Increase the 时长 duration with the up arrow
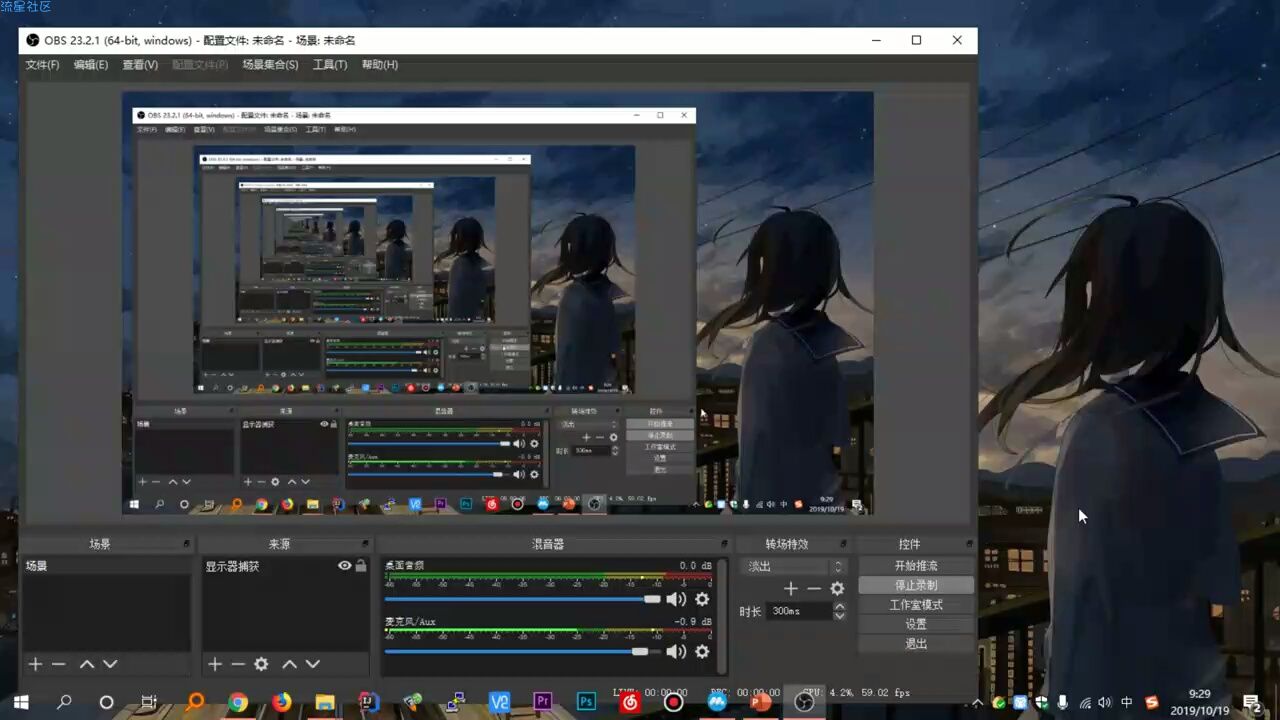 click(x=839, y=606)
